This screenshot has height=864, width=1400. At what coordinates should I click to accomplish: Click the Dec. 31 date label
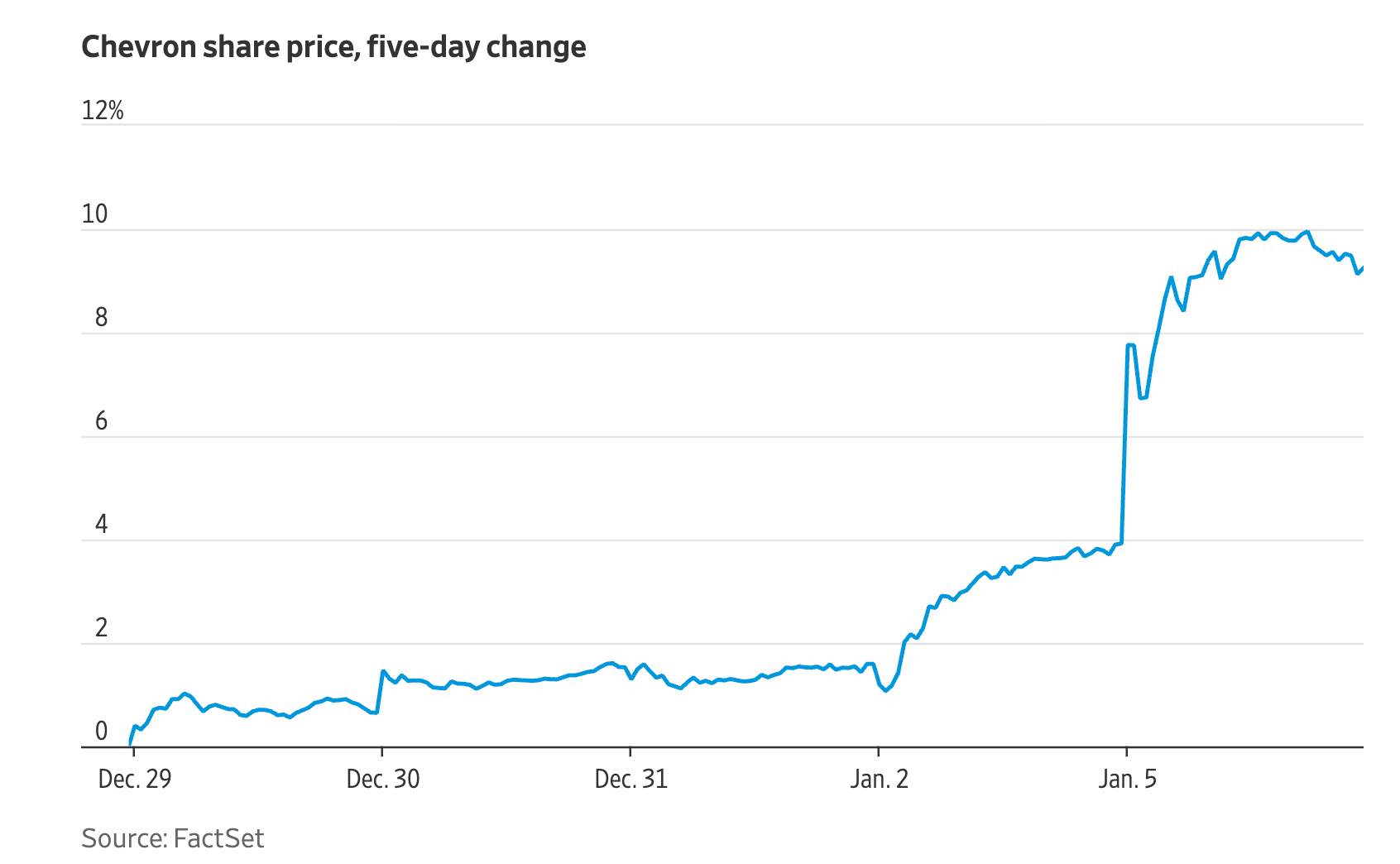(x=631, y=779)
